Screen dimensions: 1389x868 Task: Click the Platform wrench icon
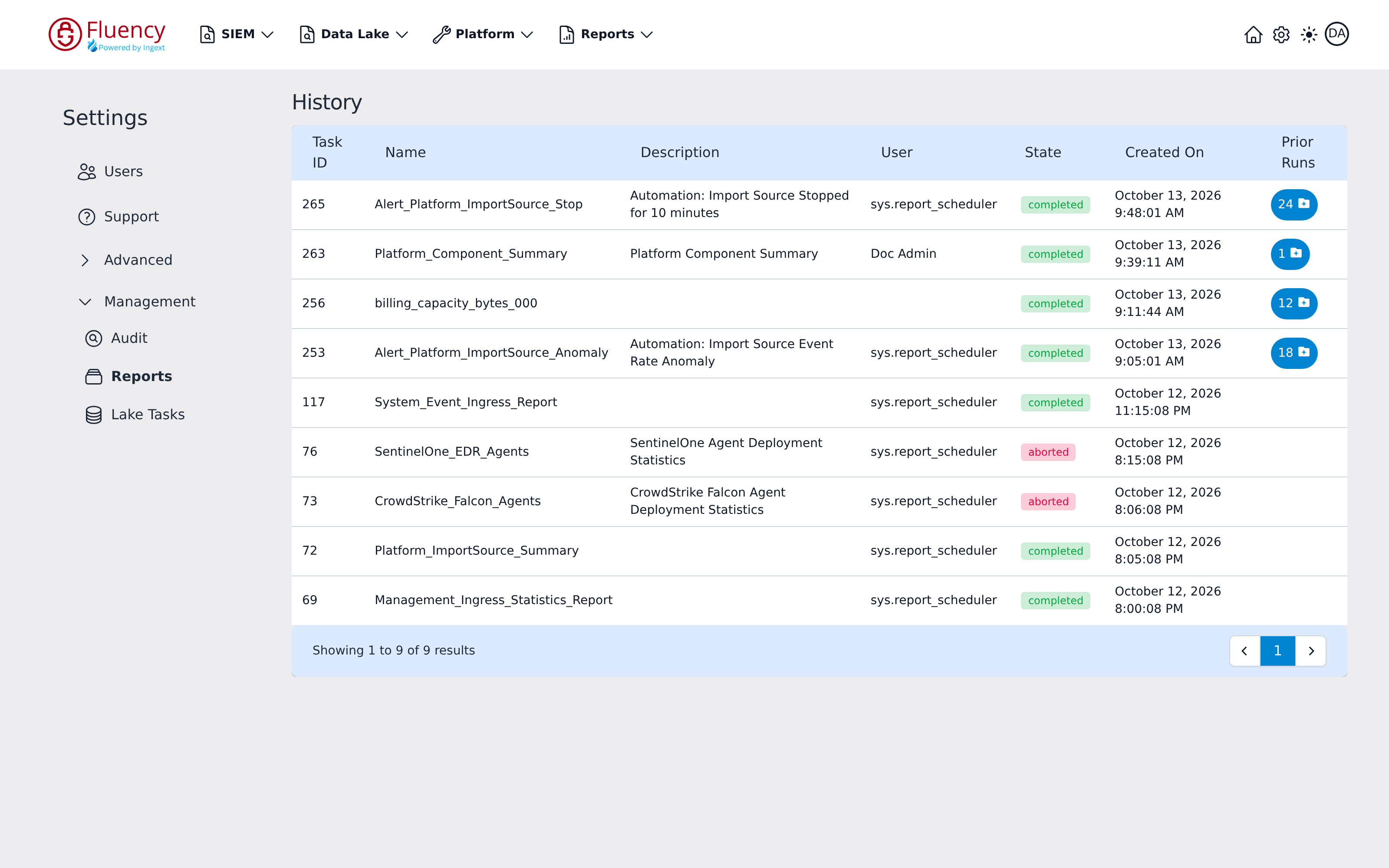[441, 34]
